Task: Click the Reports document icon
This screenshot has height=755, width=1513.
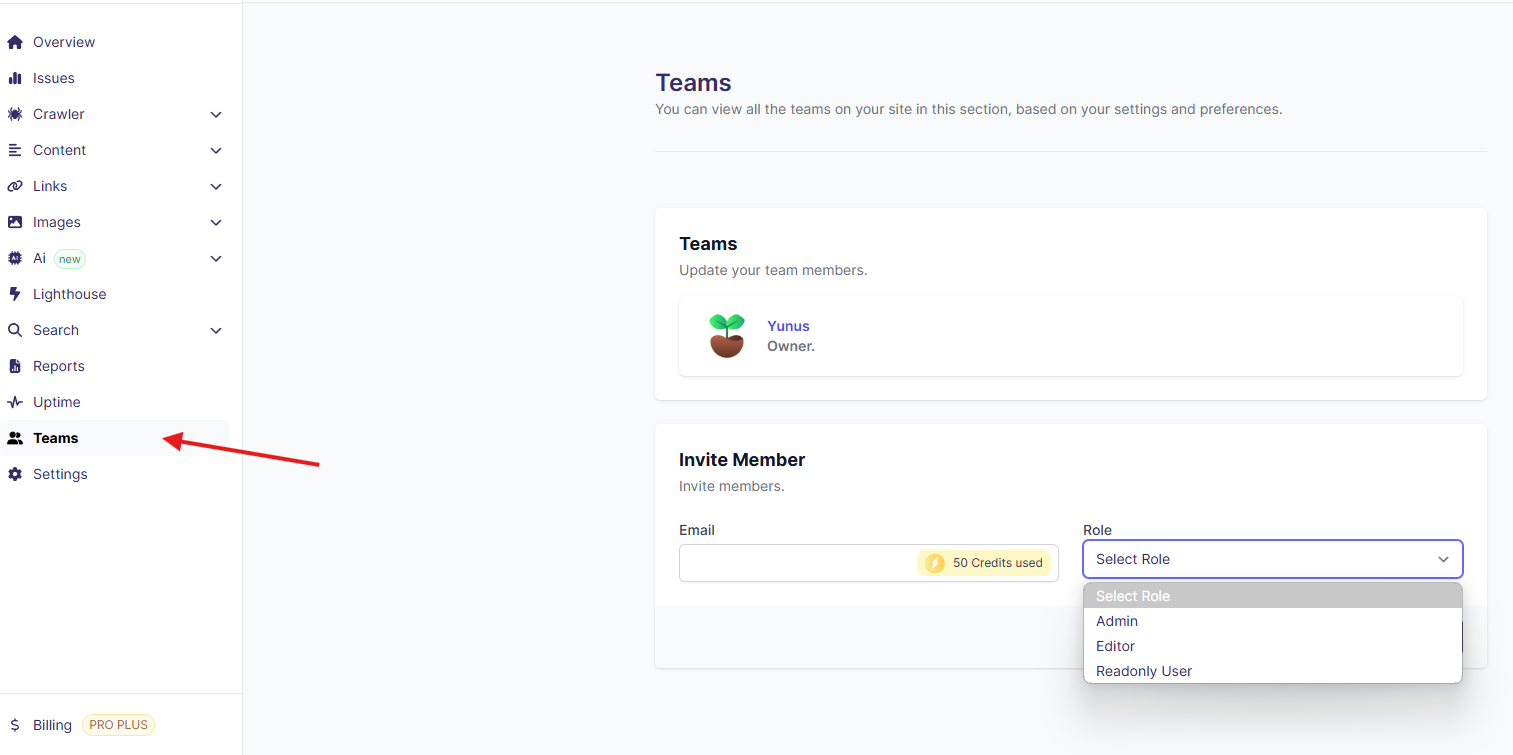Action: click(x=15, y=366)
